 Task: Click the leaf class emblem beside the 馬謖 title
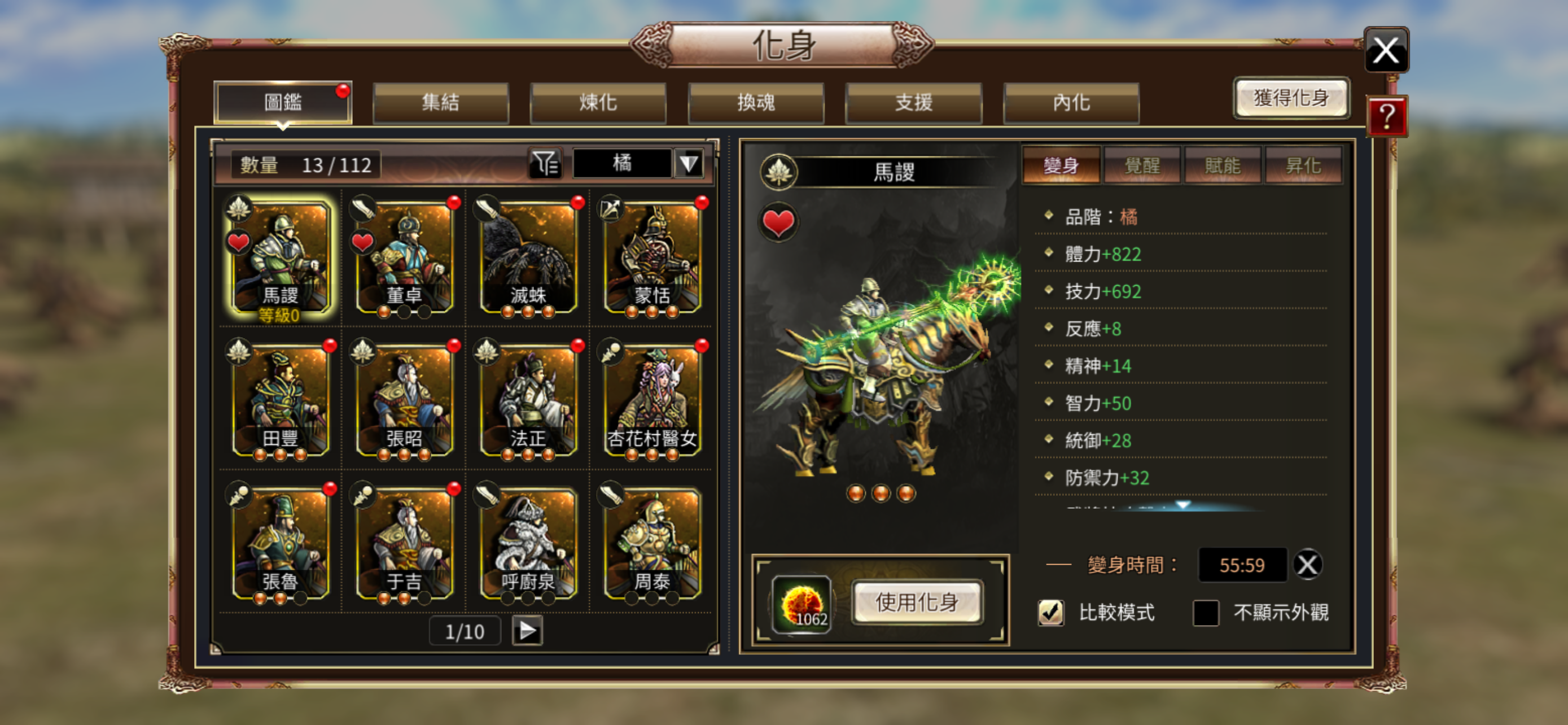pos(778,172)
